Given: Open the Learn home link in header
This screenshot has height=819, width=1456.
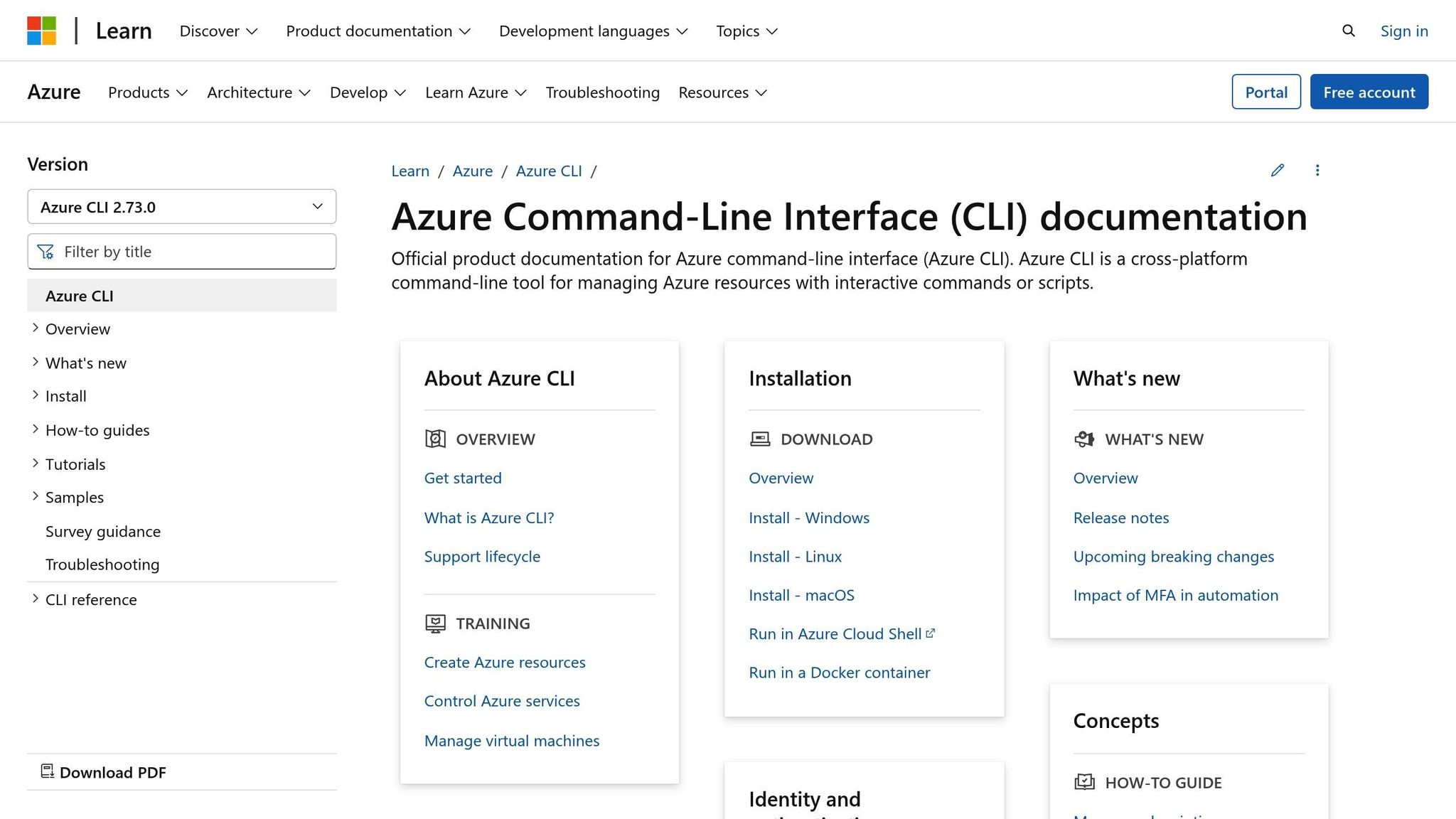Looking at the screenshot, I should point(124,31).
